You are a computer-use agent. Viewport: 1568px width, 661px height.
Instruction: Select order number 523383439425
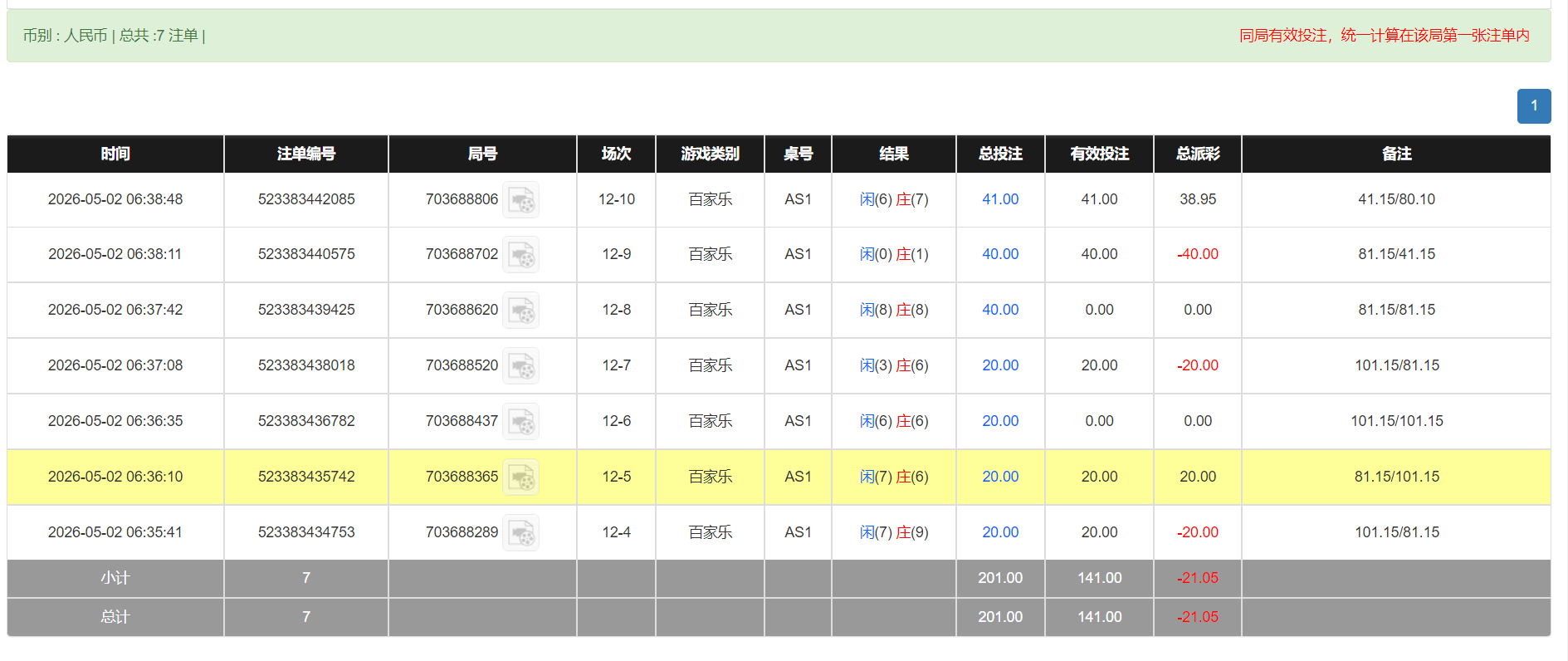306,310
